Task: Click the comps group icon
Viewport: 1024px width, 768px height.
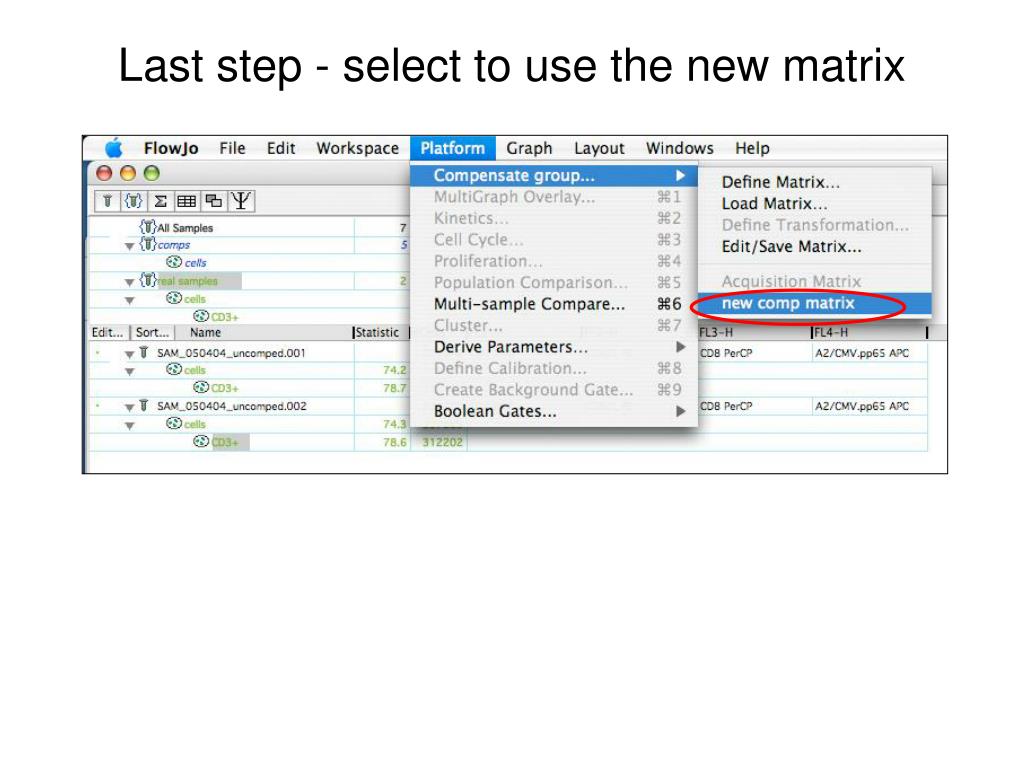Action: click(x=148, y=244)
